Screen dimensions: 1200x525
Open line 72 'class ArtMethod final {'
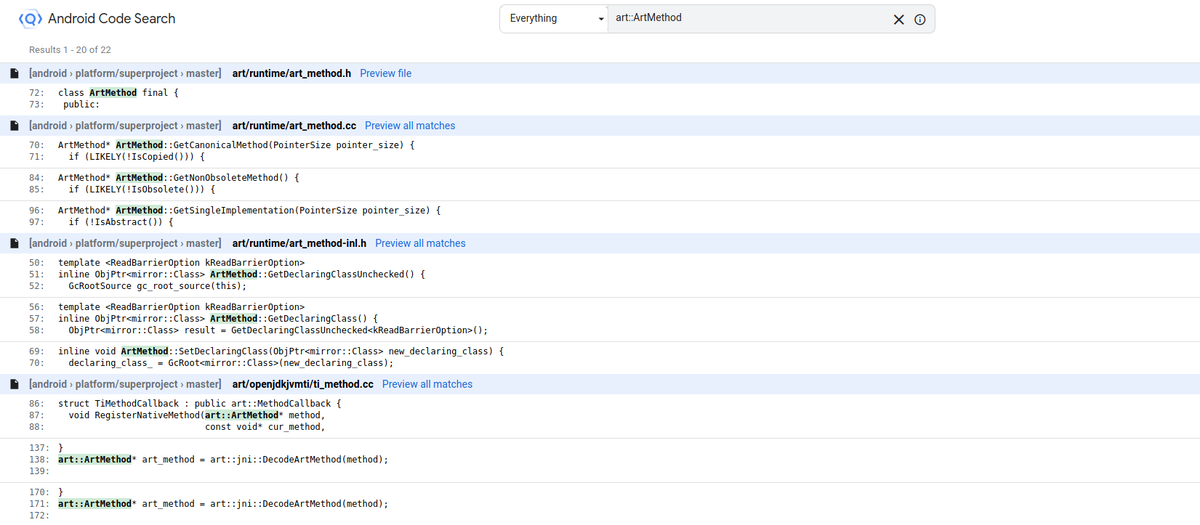[x=118, y=92]
